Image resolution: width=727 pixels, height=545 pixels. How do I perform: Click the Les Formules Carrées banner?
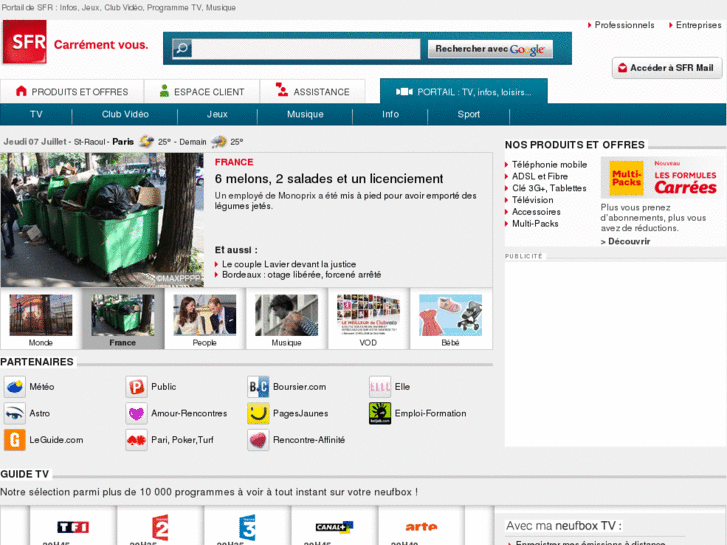point(685,179)
